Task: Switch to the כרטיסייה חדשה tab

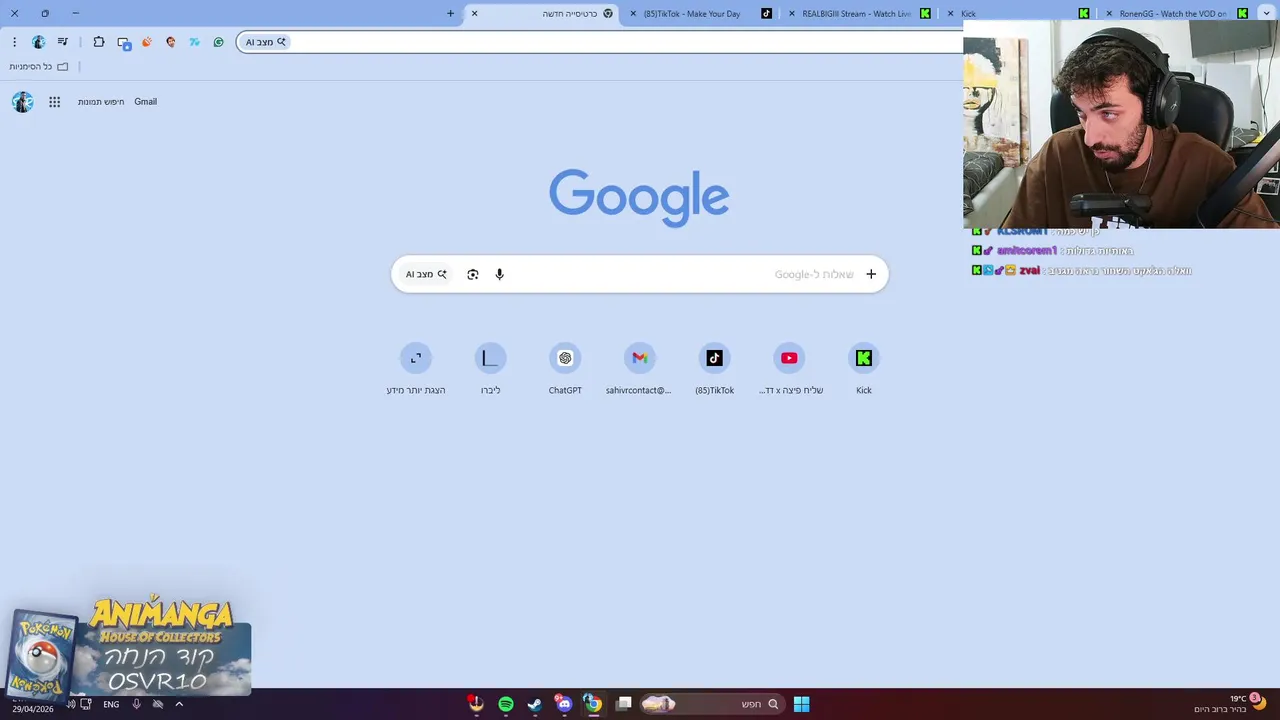Action: 545,14
